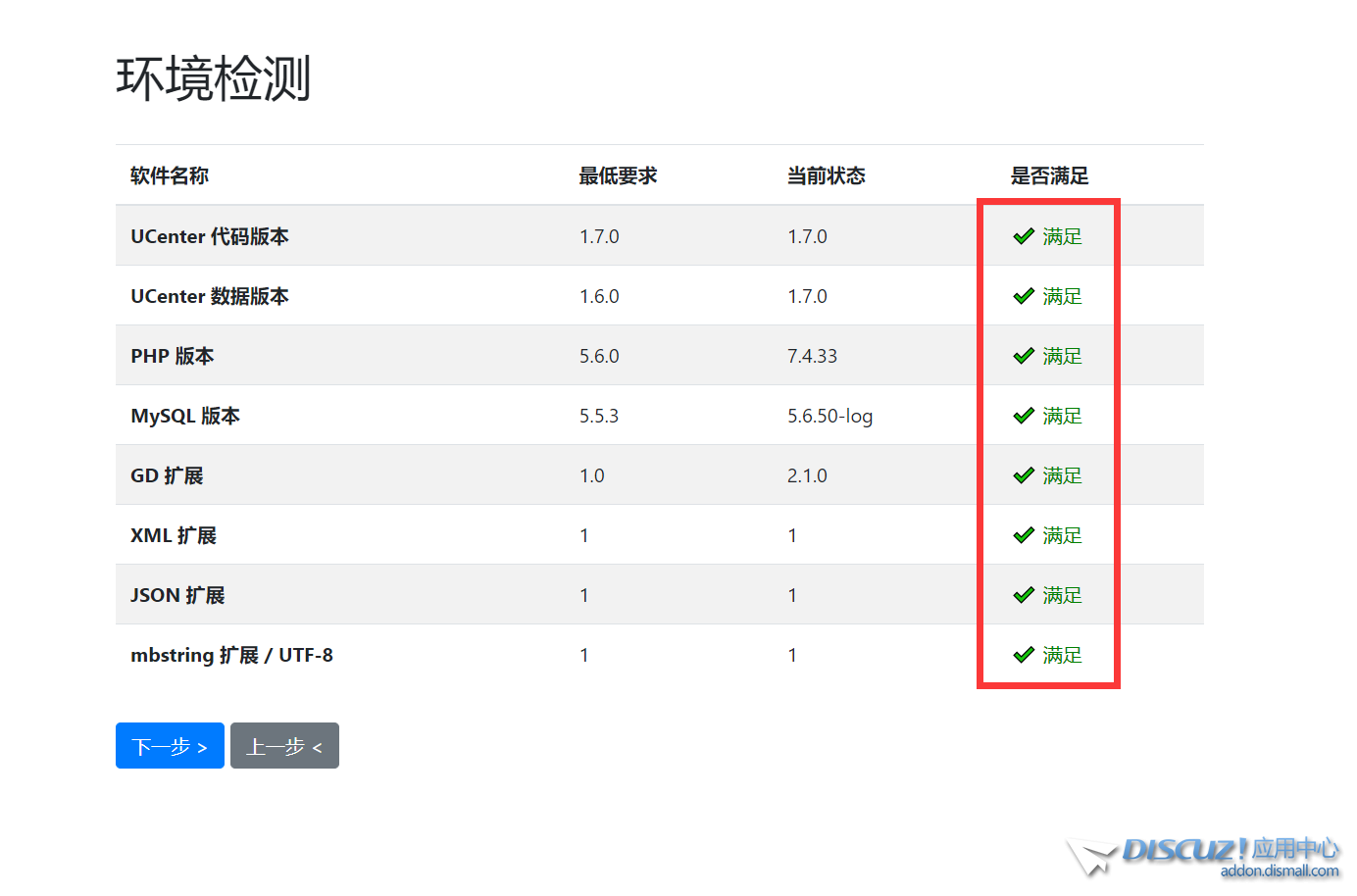Click the mbstring 扩展 / UTF-8 row label
The height and width of the screenshot is (896, 1357).
click(231, 655)
